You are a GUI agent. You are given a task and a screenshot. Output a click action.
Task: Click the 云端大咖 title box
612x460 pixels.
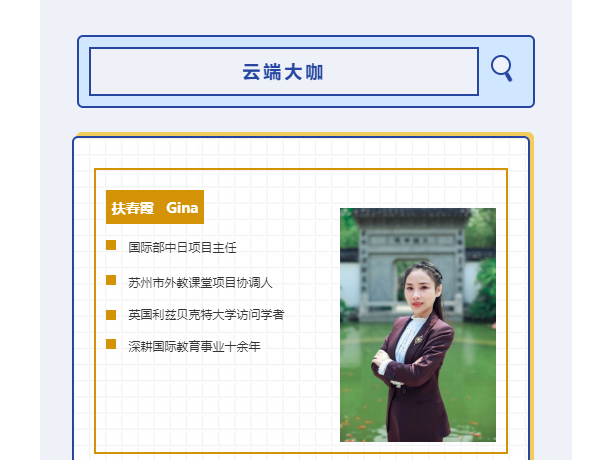click(284, 71)
